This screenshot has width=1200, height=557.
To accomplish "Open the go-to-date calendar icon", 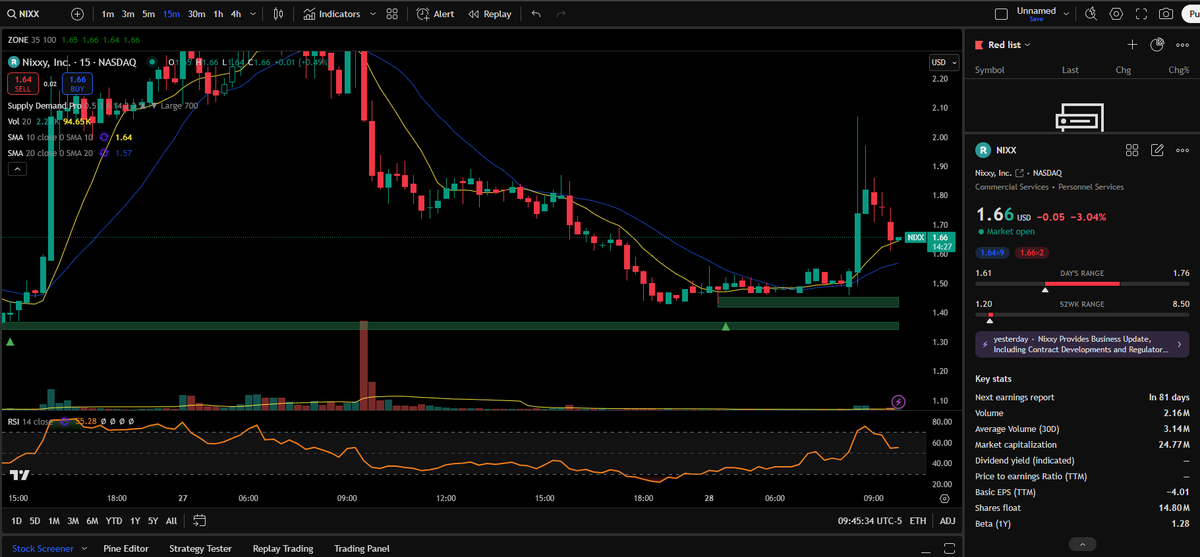I will [x=199, y=521].
